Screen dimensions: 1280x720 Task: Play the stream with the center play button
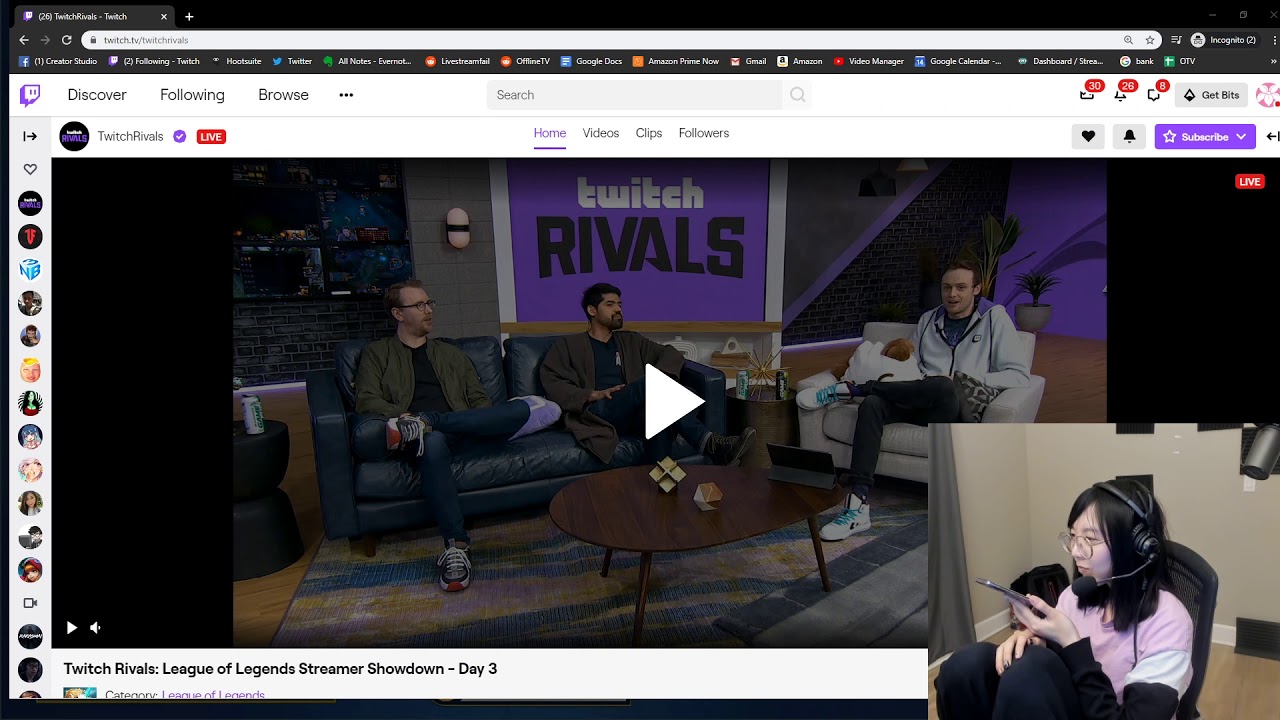pos(673,402)
